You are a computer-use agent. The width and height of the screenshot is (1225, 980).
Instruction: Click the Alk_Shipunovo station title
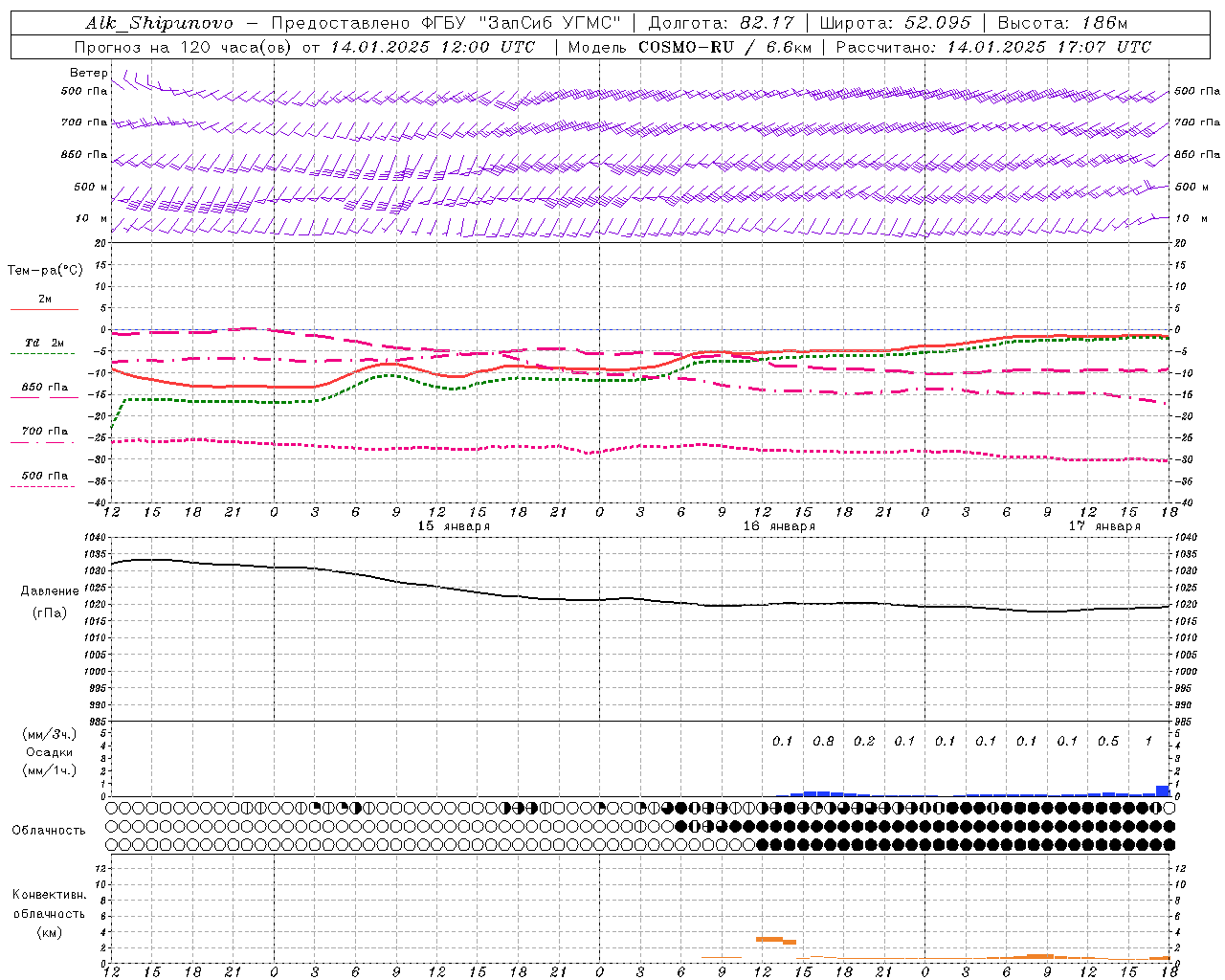[x=159, y=23]
